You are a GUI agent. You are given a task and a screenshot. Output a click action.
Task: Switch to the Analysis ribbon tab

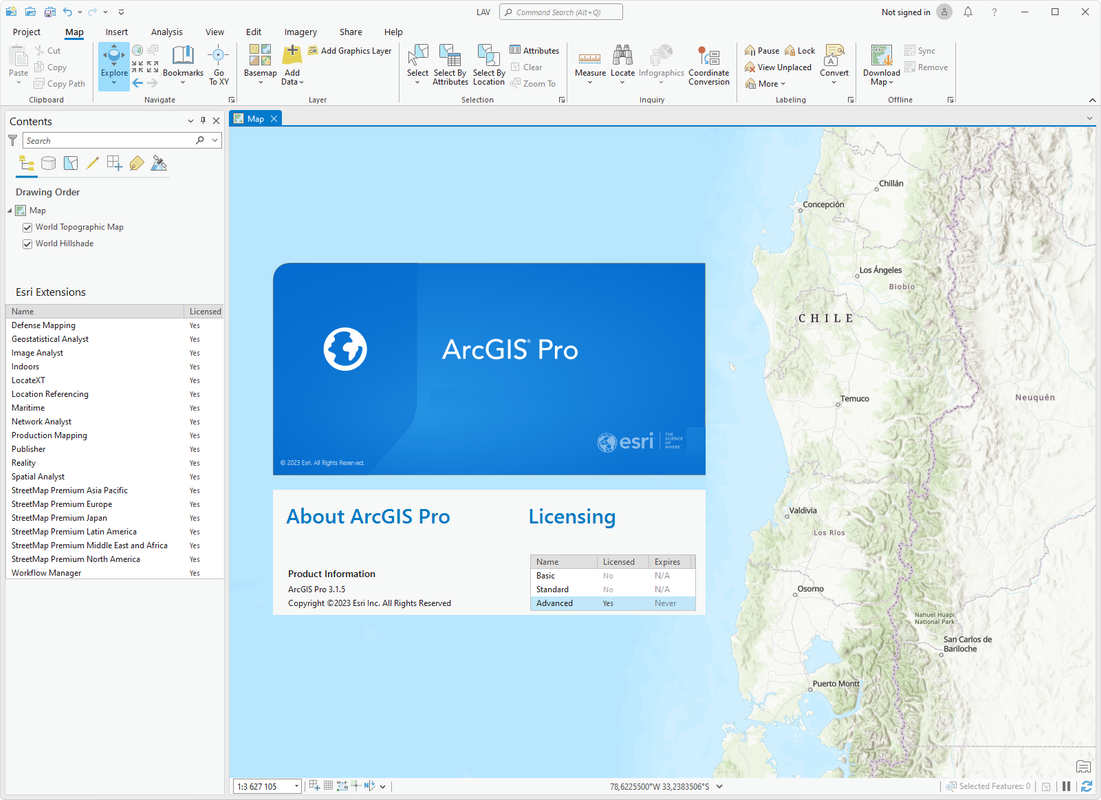166,32
